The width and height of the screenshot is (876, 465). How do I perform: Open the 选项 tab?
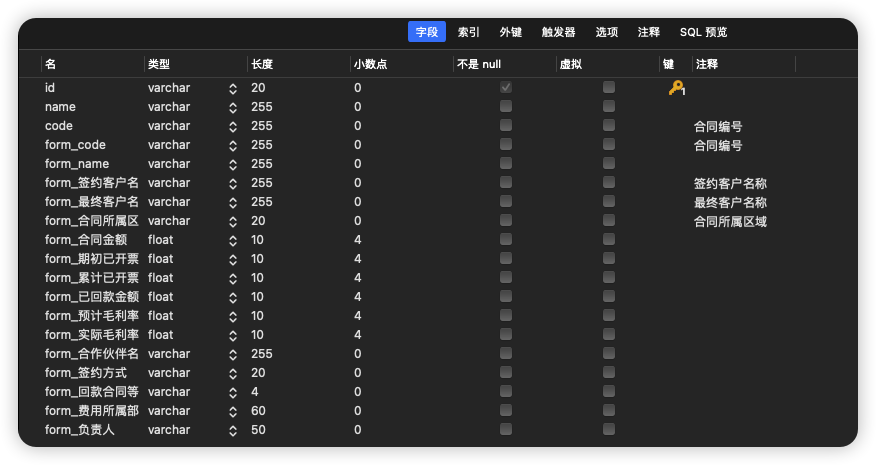[607, 32]
